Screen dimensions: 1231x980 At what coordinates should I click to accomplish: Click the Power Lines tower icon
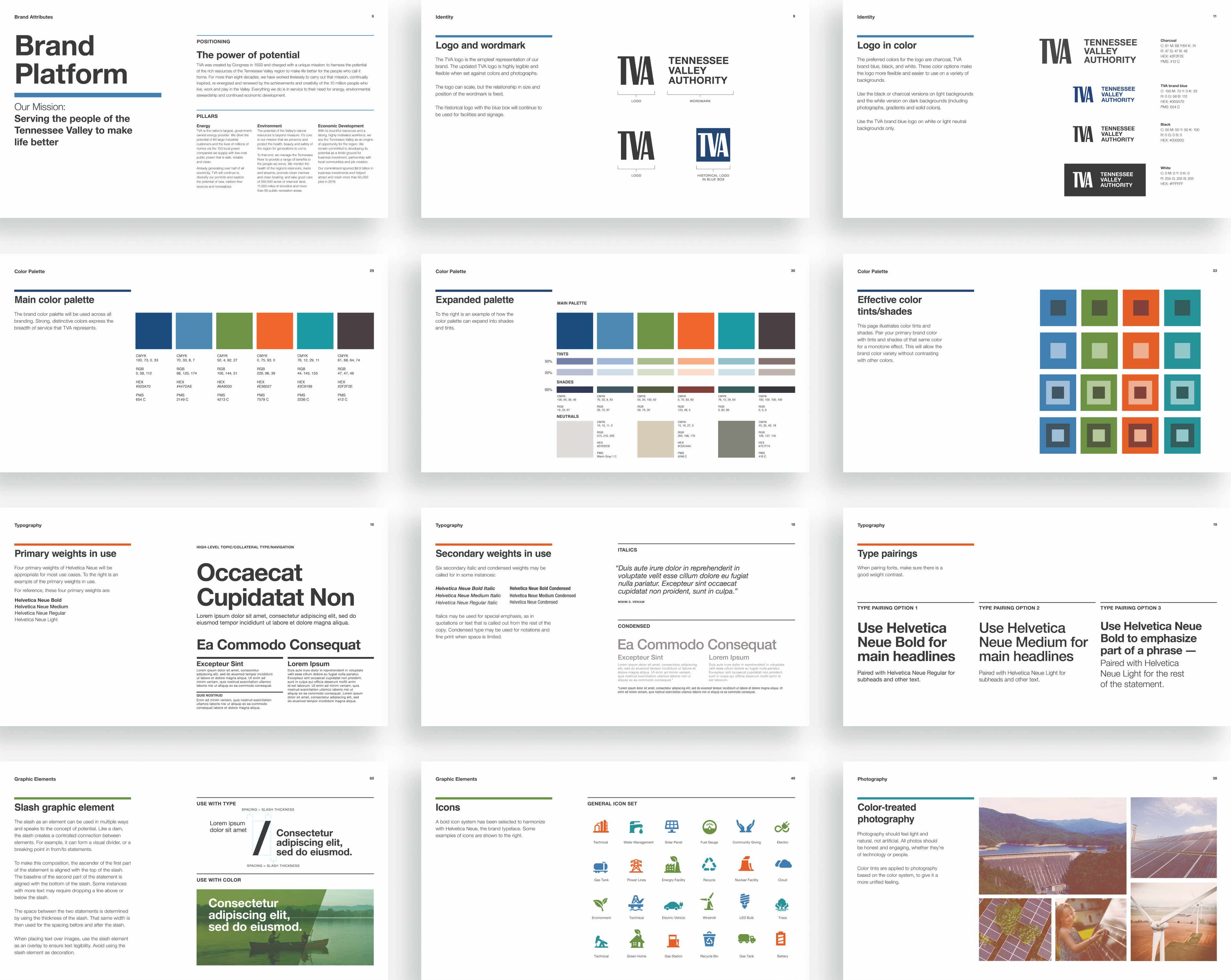(636, 865)
